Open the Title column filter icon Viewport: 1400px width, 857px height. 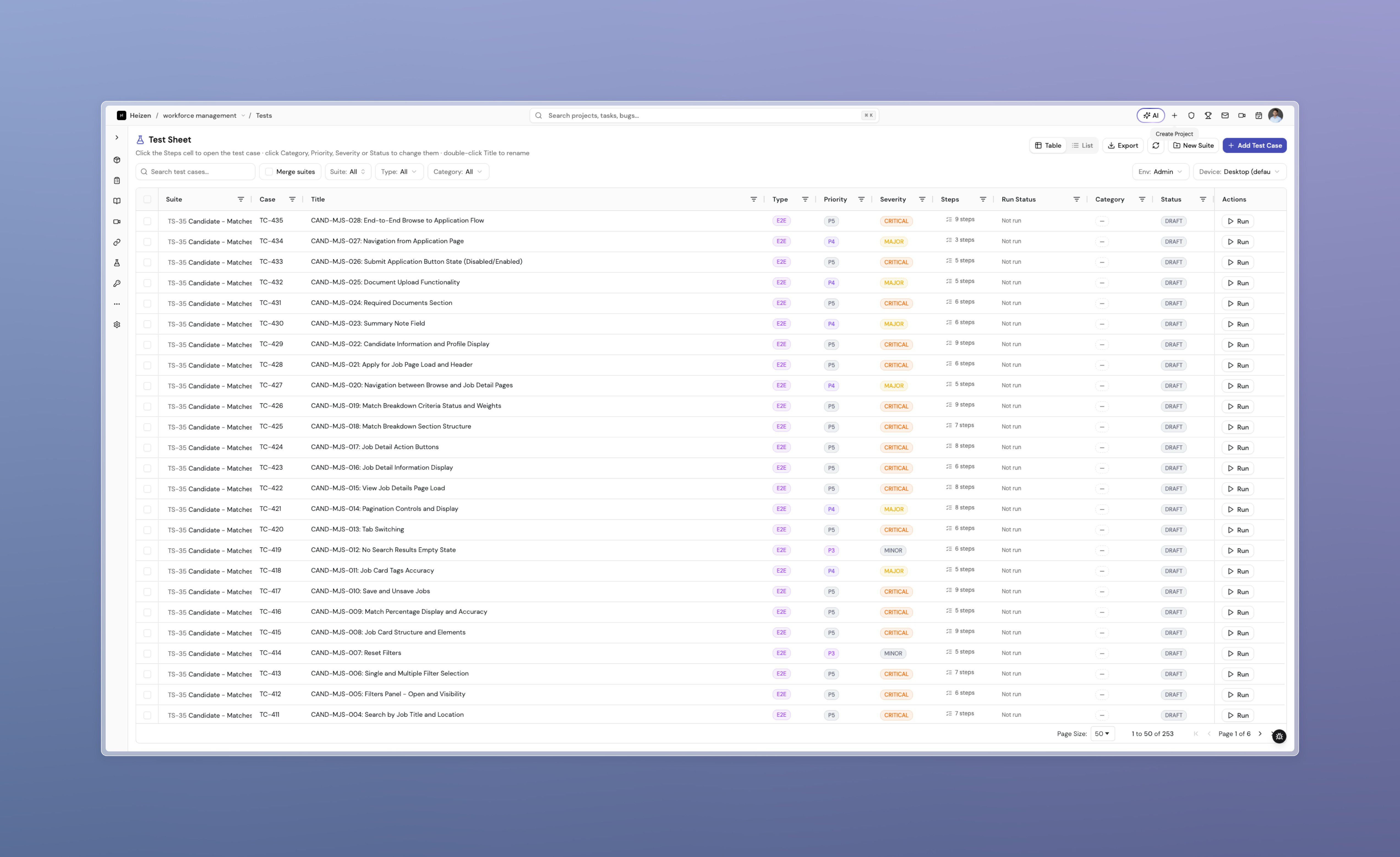click(x=753, y=199)
